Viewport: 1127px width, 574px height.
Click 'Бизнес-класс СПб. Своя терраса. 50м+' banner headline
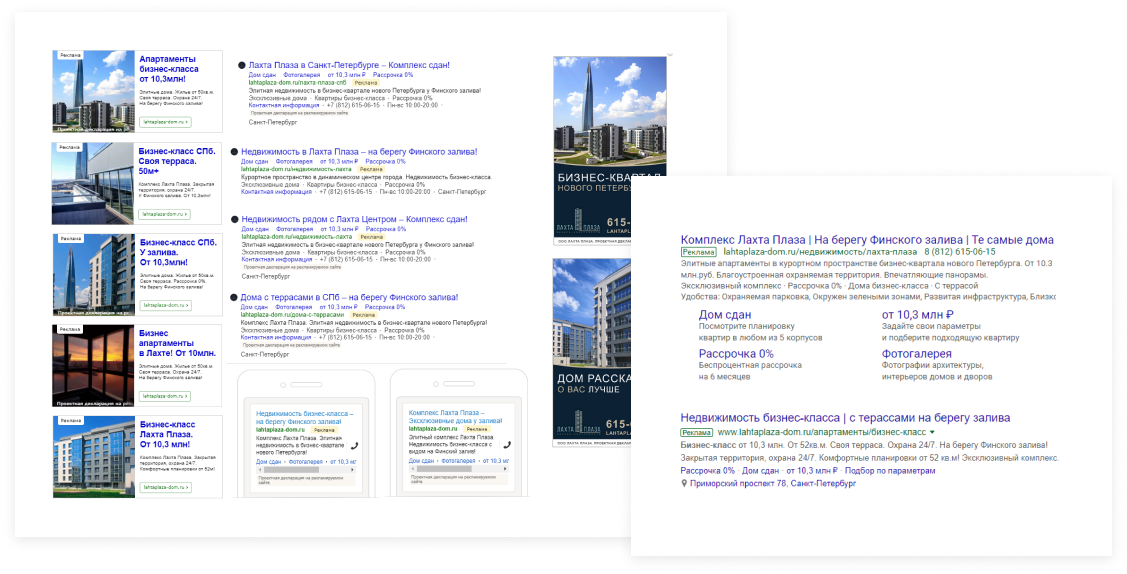click(177, 162)
